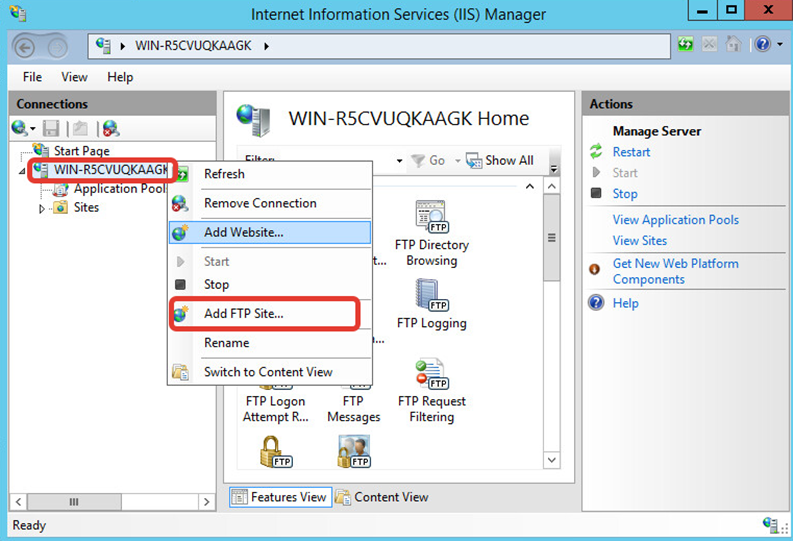Open the Go button dropdown arrow

458,161
